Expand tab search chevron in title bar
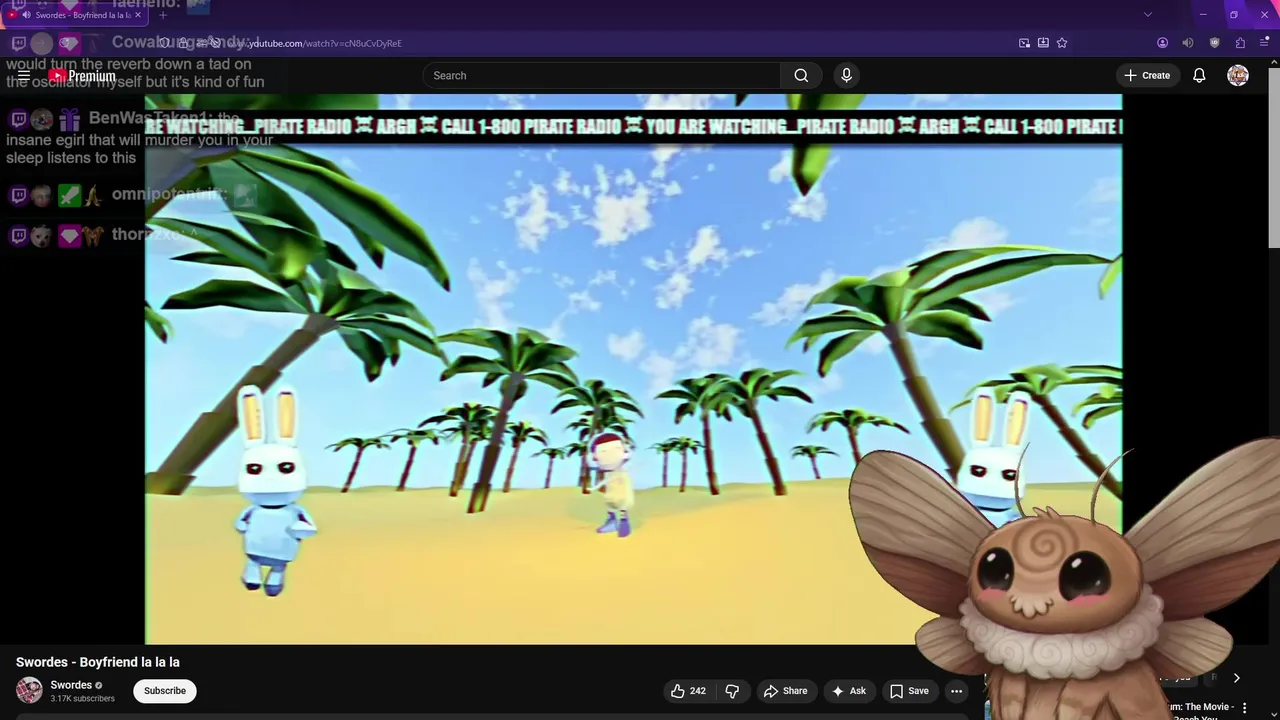Image resolution: width=1280 pixels, height=720 pixels. tap(1148, 15)
